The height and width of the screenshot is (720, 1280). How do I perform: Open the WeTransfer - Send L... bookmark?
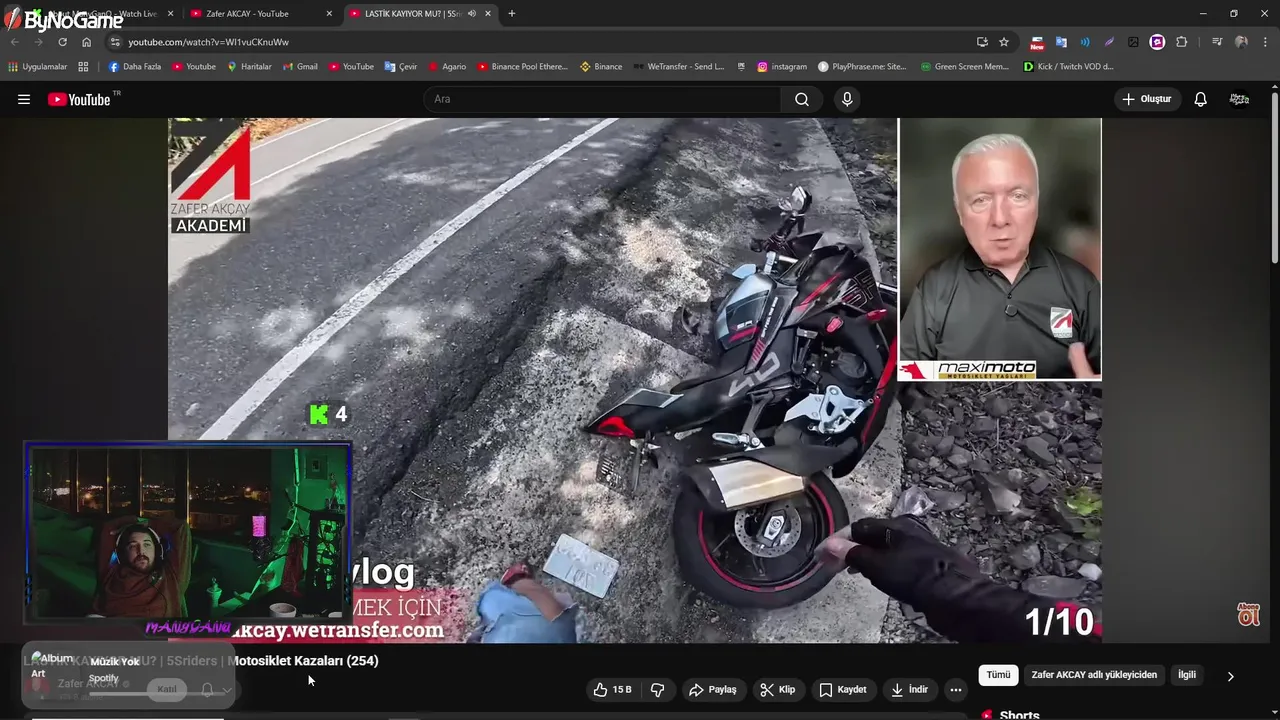coord(678,67)
